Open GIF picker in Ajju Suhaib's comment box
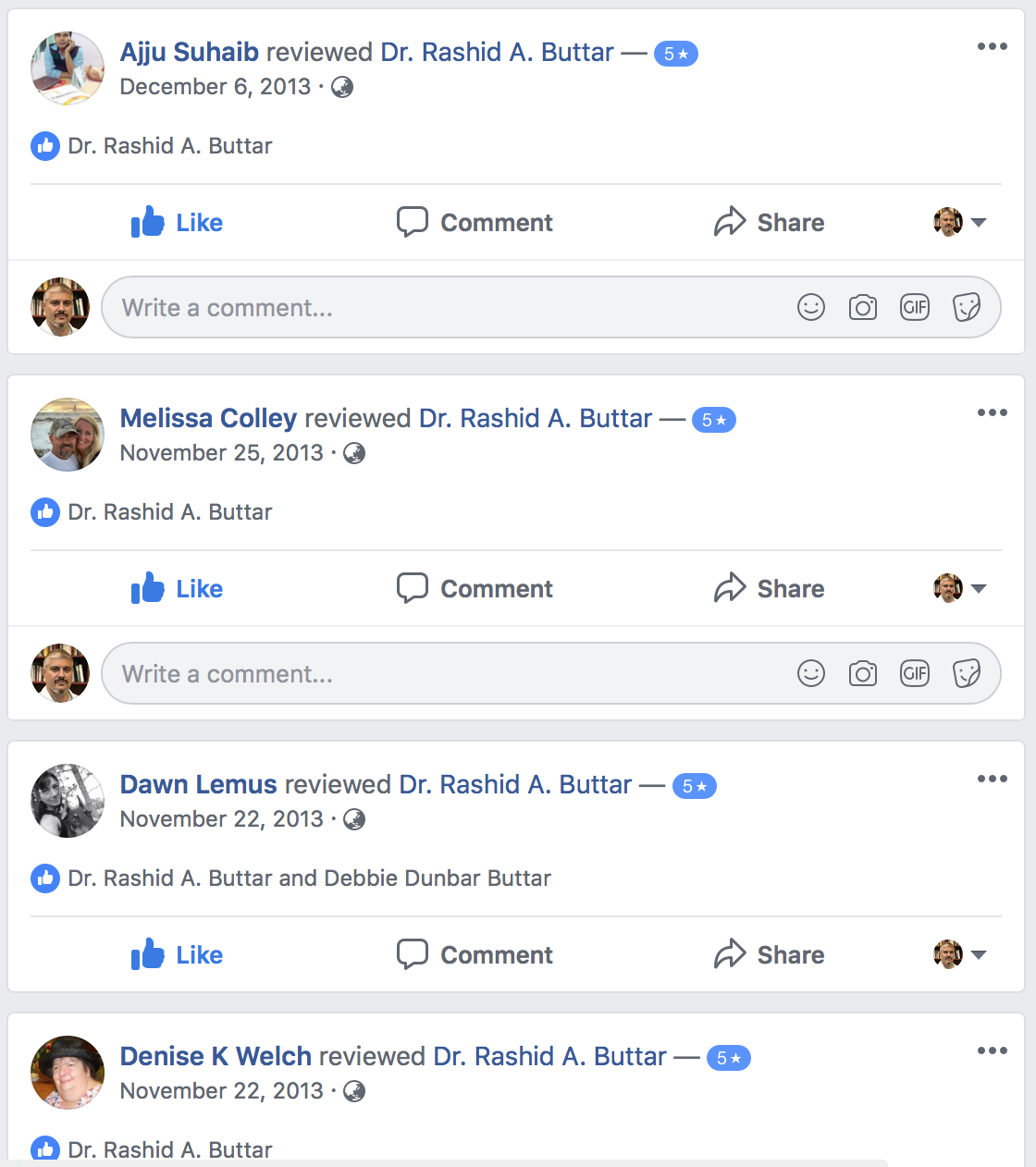 point(915,307)
